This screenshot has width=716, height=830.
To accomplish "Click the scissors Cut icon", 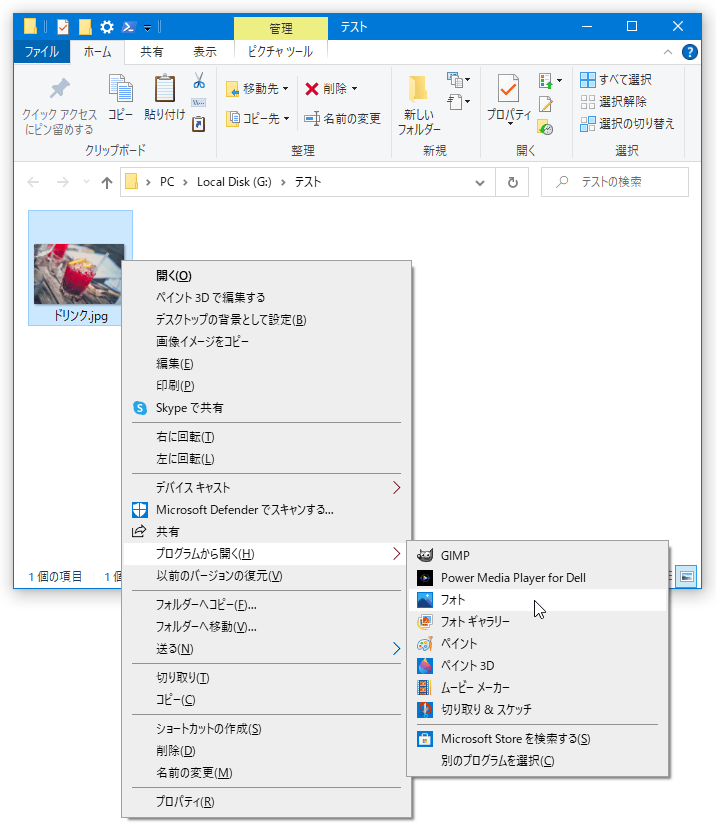I will tap(199, 80).
